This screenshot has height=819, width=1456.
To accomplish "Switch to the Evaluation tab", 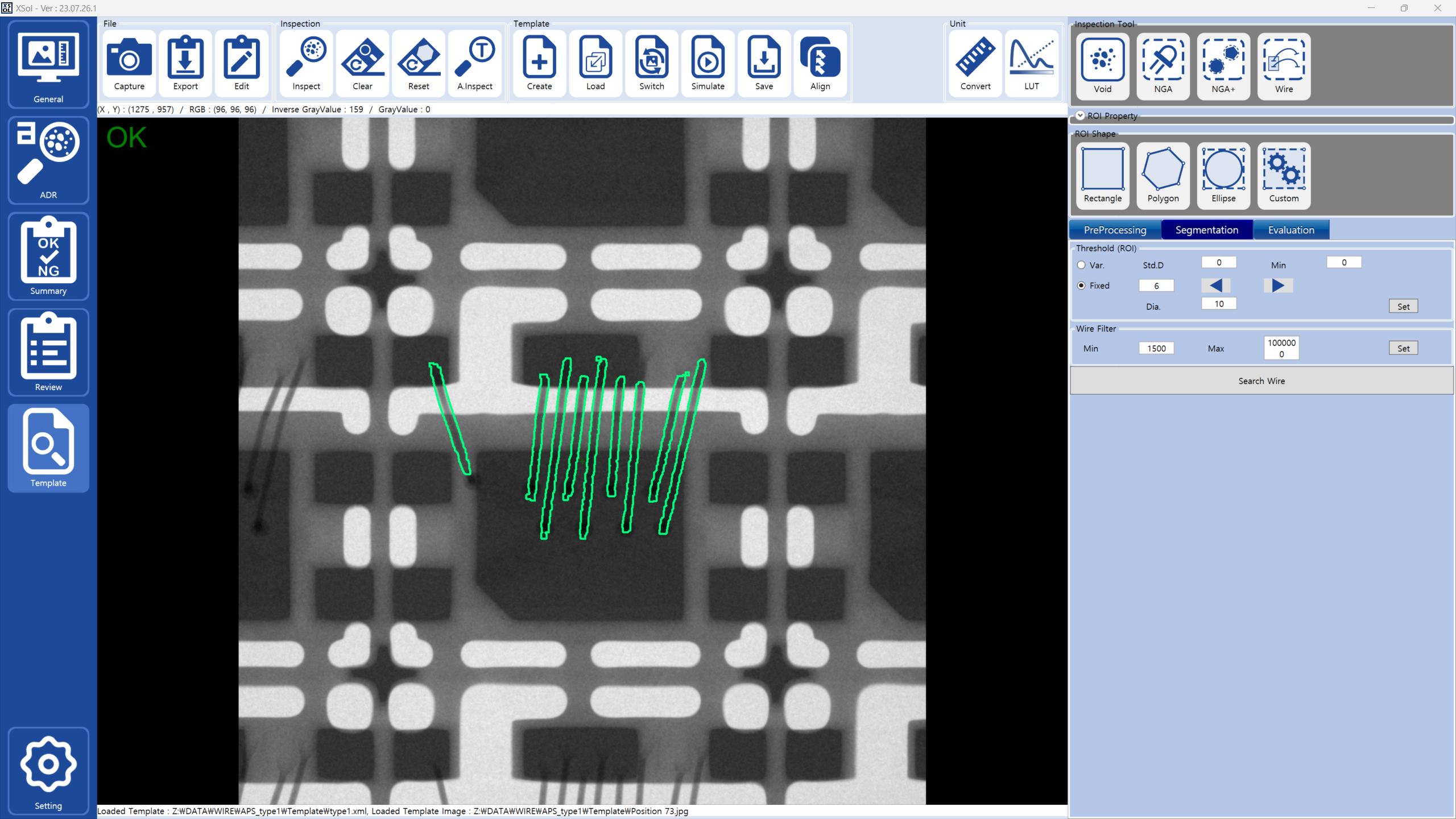I will (1291, 230).
